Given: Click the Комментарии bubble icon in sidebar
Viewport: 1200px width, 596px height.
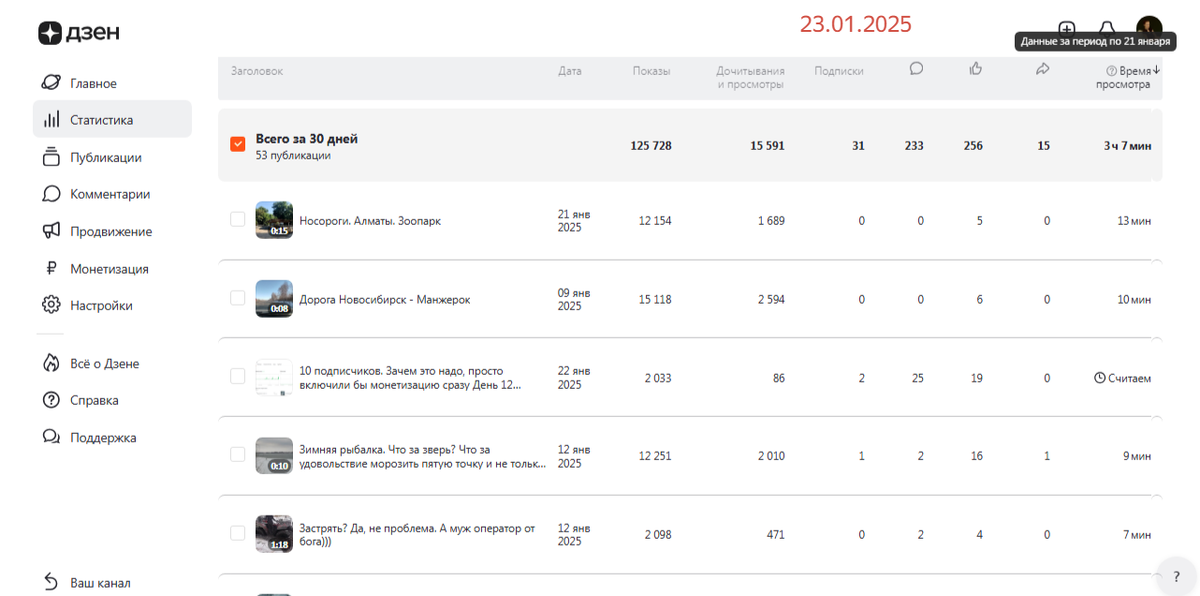Looking at the screenshot, I should (x=51, y=194).
